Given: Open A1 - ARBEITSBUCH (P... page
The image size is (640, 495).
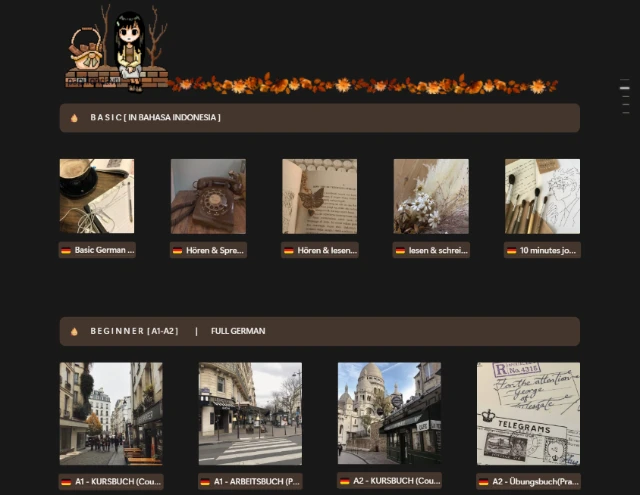Looking at the screenshot, I should point(250,482).
